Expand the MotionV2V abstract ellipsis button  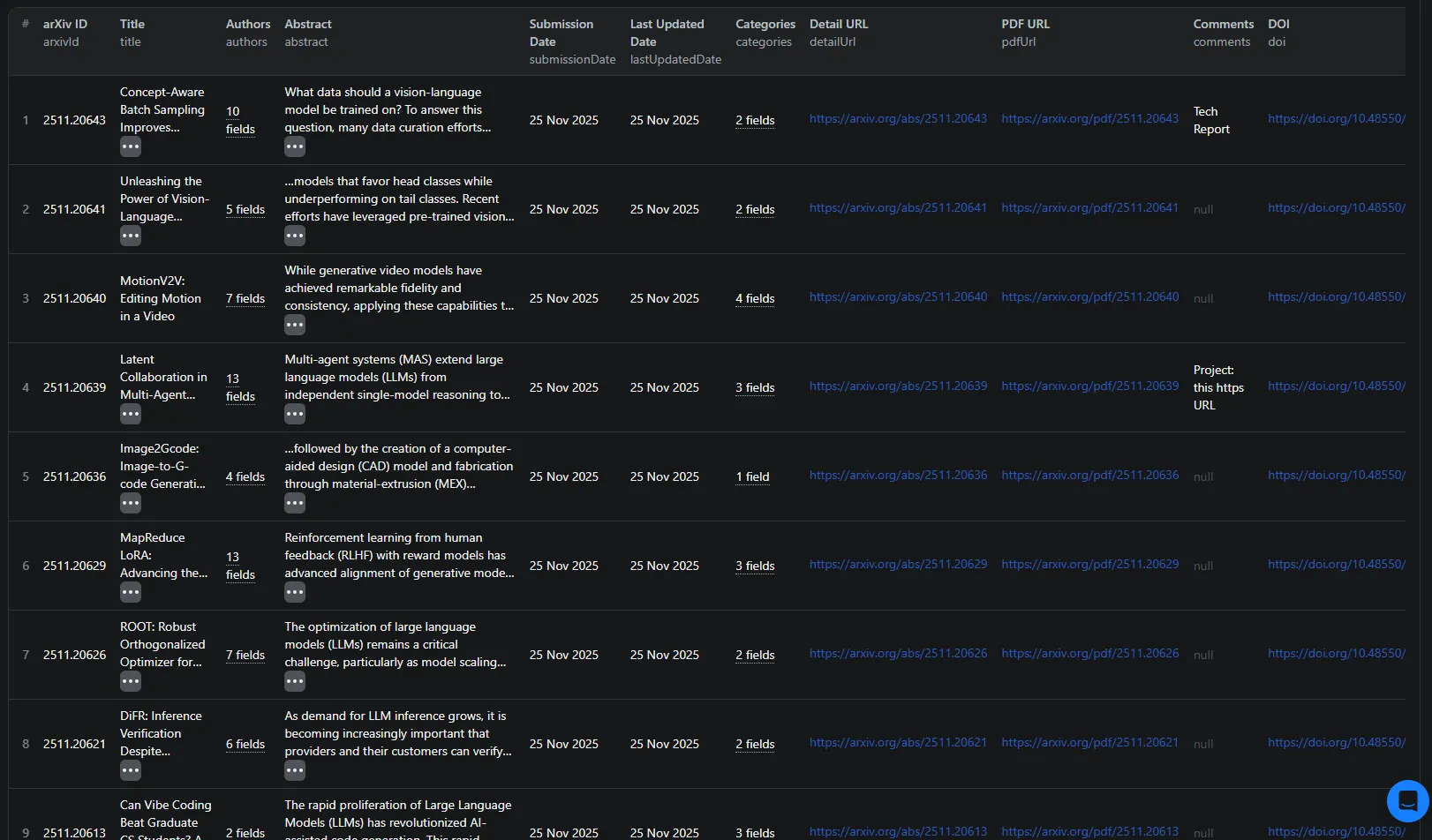[x=295, y=325]
